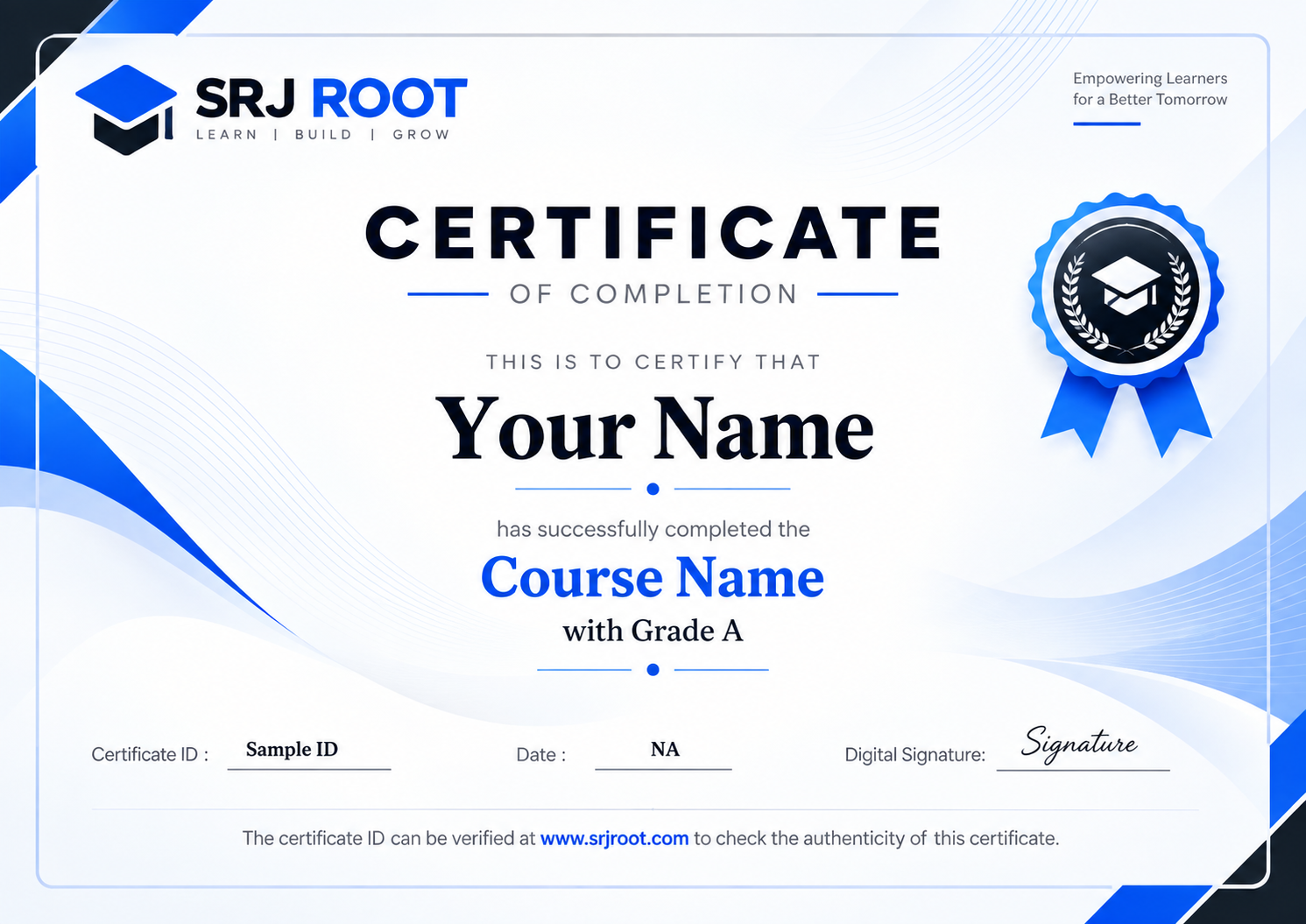
Task: Open the www.srjroot.com verification link
Action: pyautogui.click(x=614, y=838)
